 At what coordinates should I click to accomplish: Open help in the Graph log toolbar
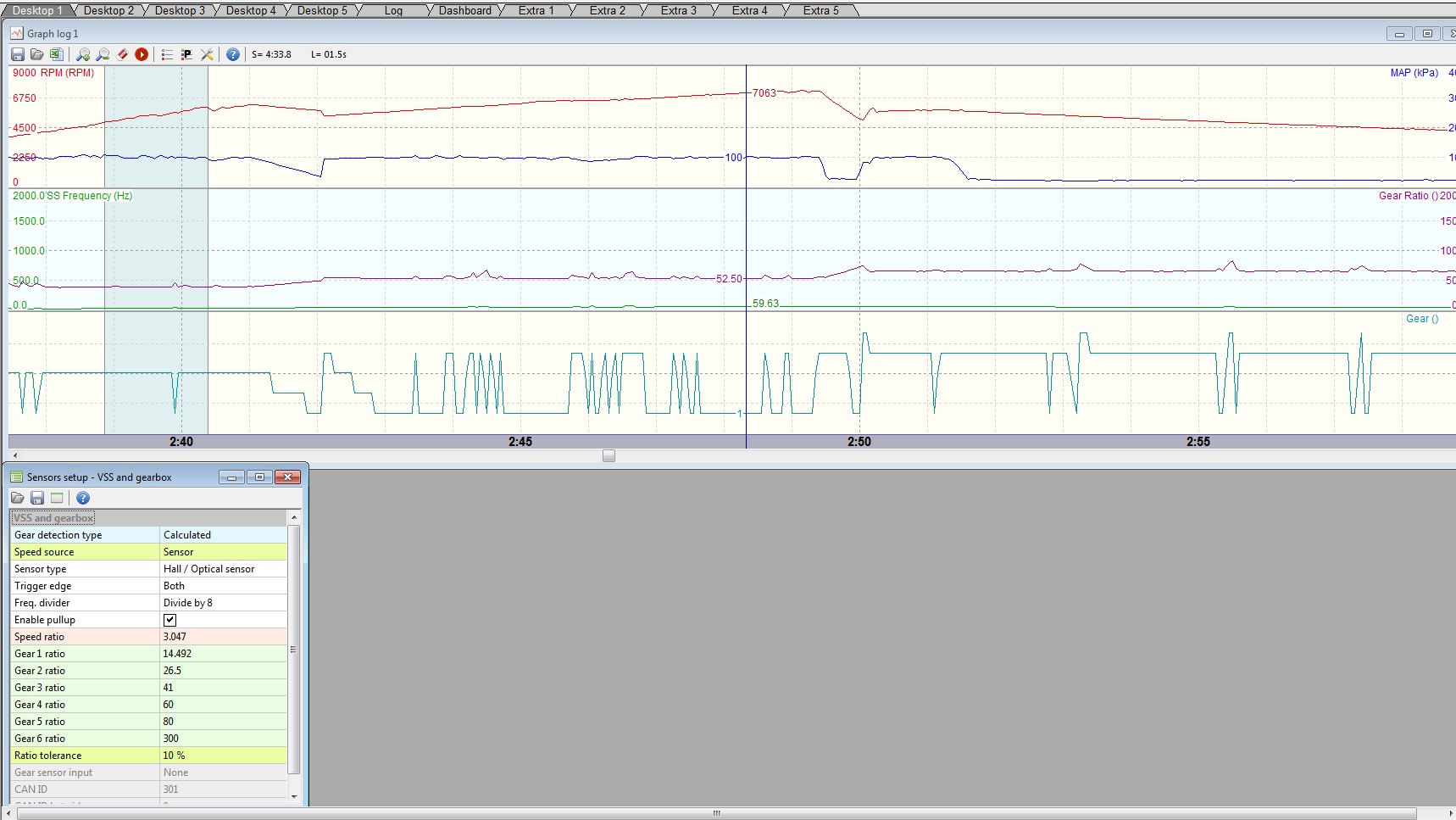point(232,54)
